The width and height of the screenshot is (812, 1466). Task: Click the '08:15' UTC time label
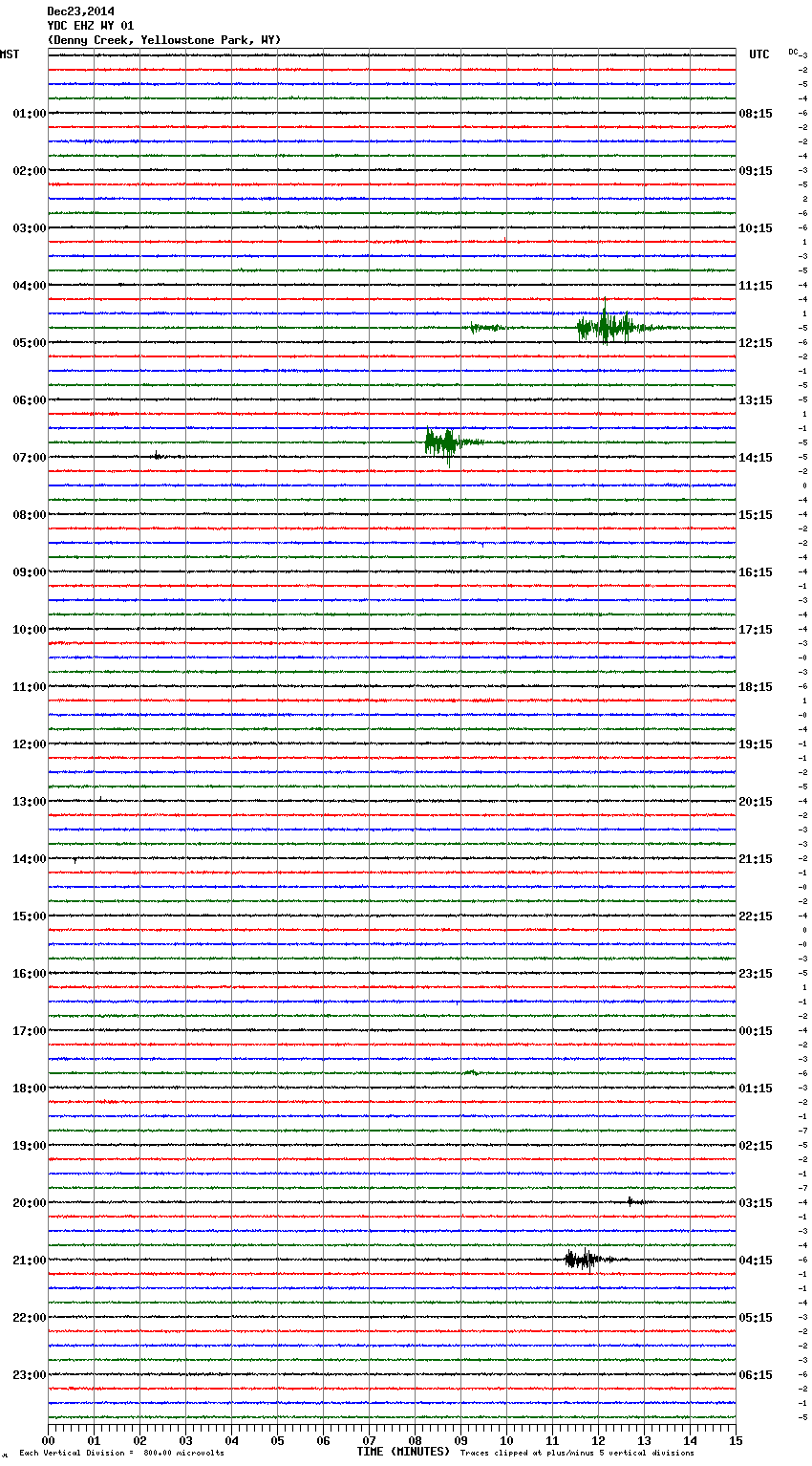coord(756,114)
